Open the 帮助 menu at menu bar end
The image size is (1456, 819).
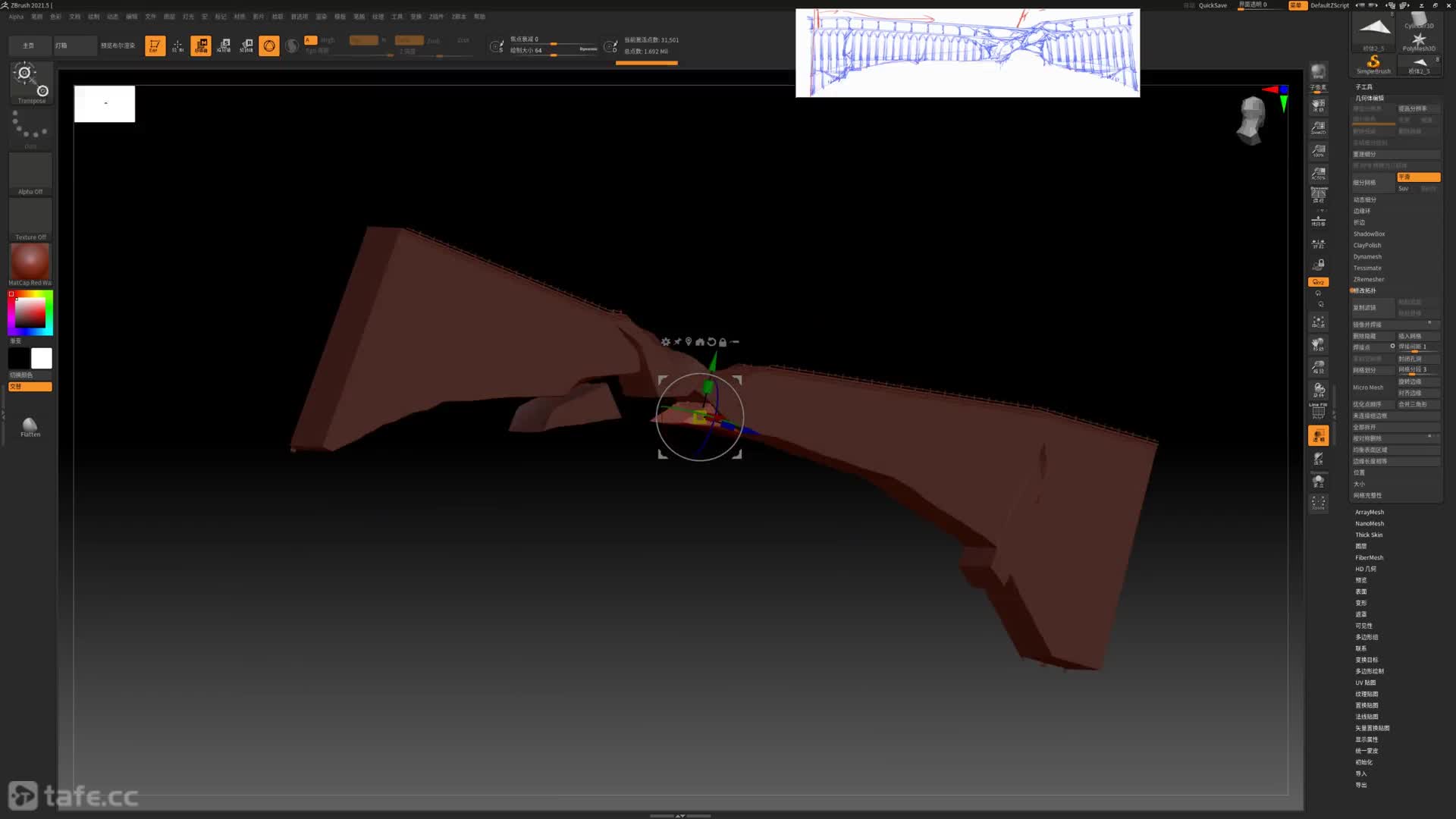click(479, 17)
